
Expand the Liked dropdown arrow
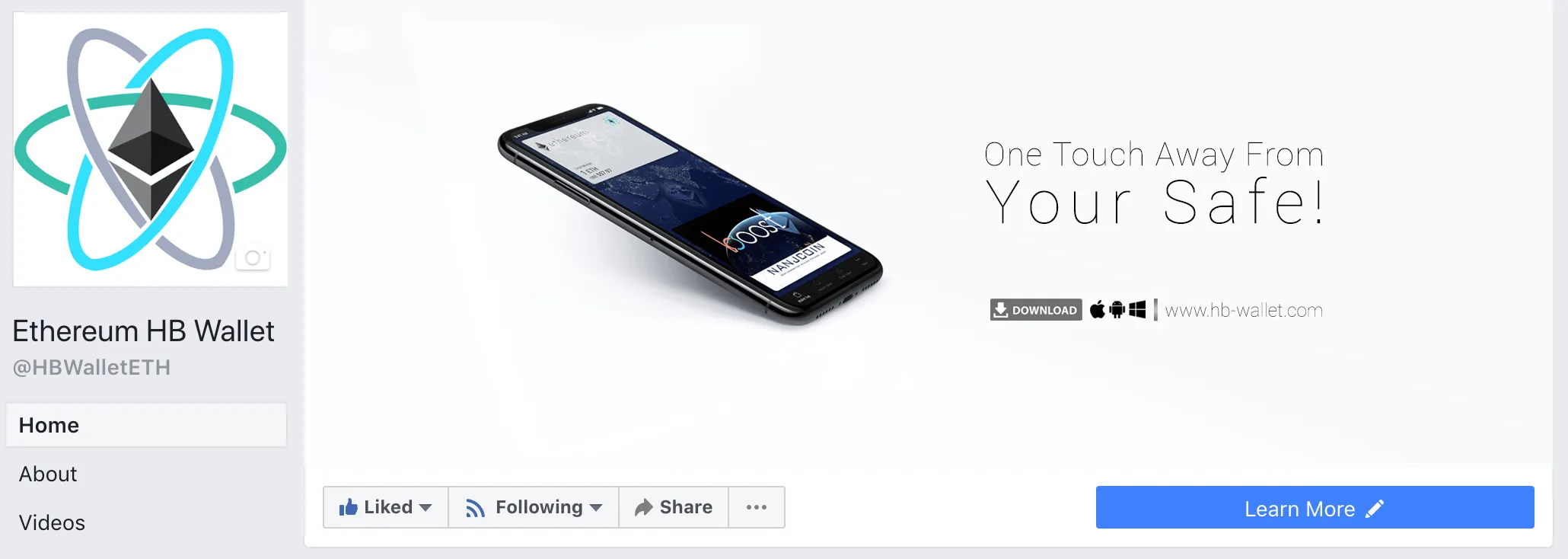(x=425, y=508)
